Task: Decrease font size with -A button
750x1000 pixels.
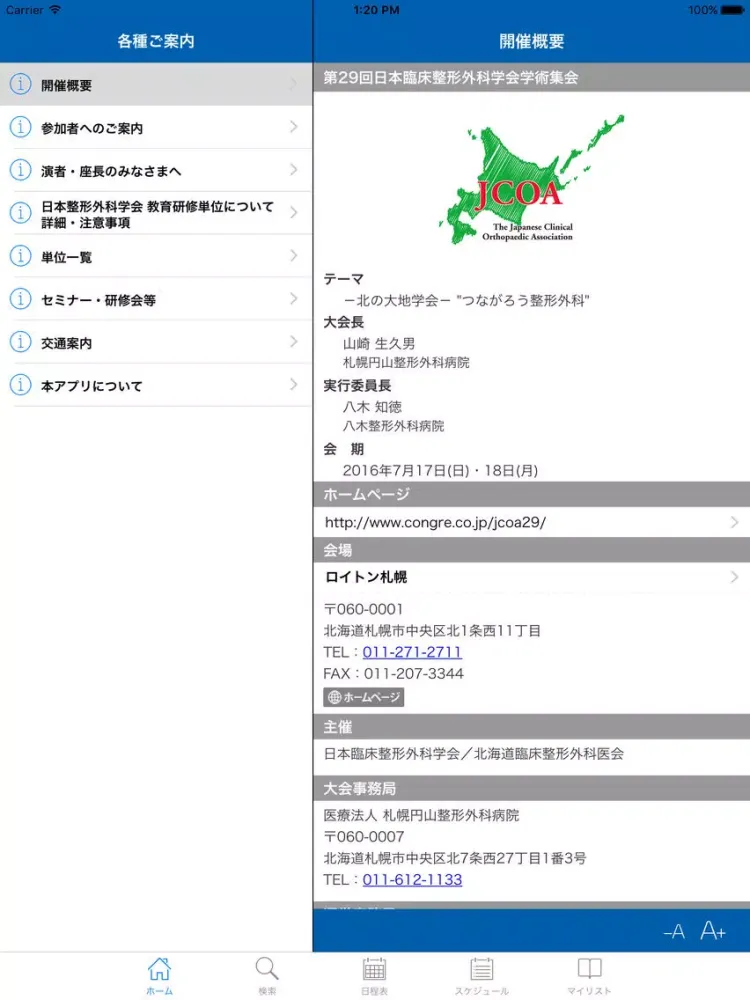Action: point(674,932)
